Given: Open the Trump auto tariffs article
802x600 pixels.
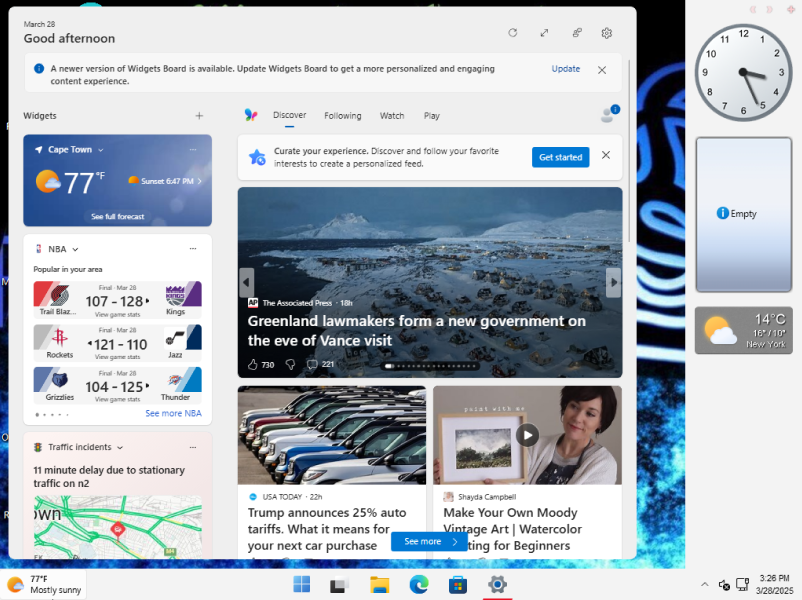Looking at the screenshot, I should click(x=327, y=529).
